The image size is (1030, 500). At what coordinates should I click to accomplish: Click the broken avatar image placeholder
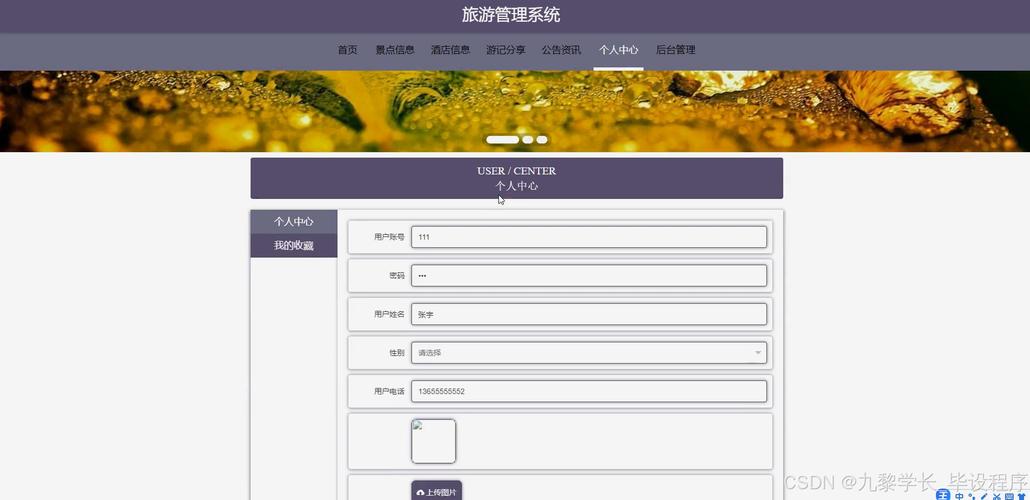(434, 442)
